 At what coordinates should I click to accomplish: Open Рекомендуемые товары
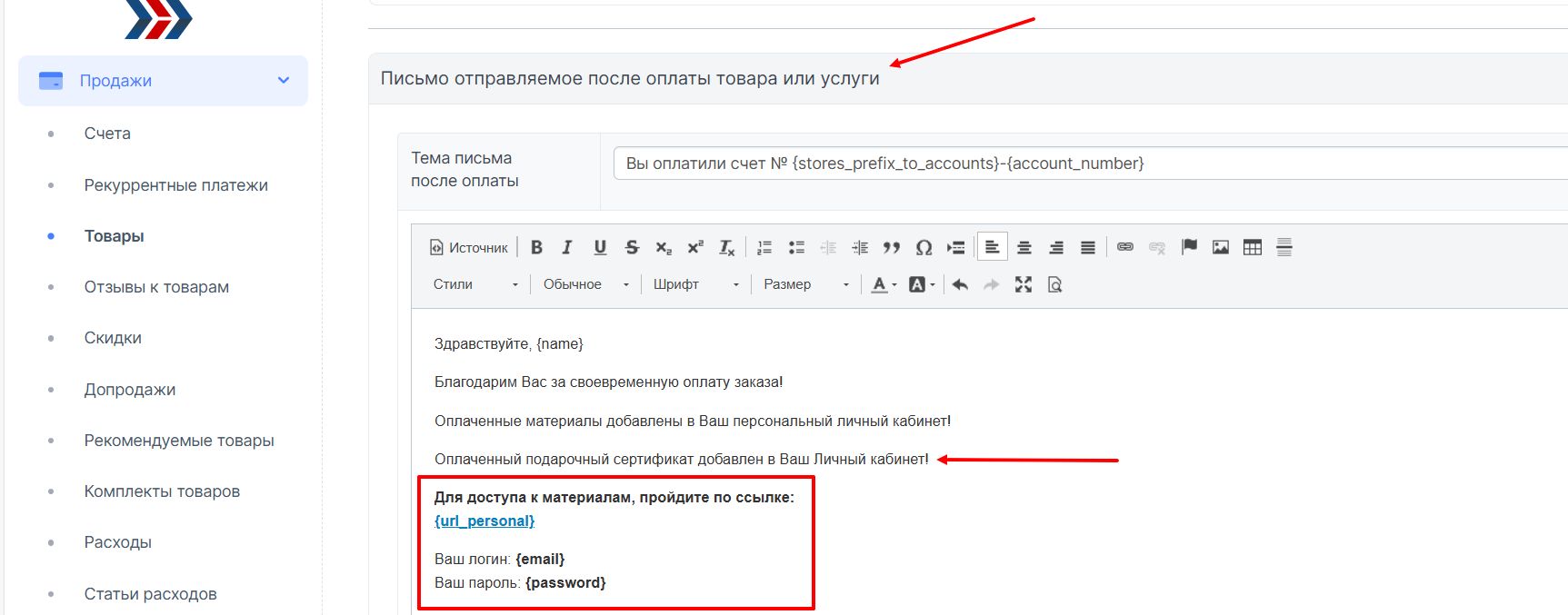[x=179, y=441]
